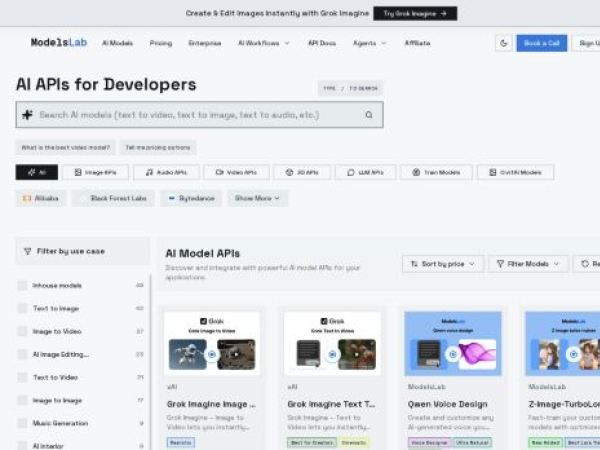Select the Audio APIs tab
The height and width of the screenshot is (450, 600).
[166, 172]
